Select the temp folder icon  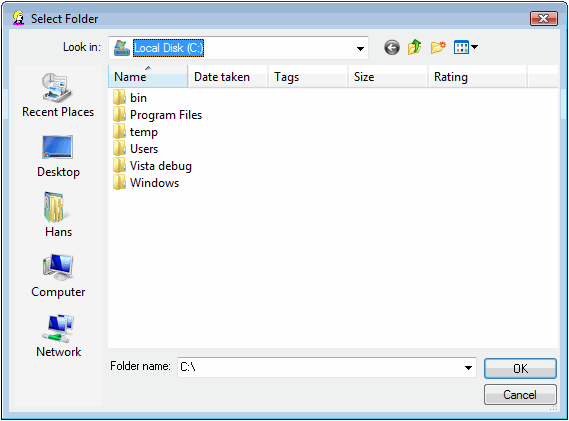pos(119,131)
